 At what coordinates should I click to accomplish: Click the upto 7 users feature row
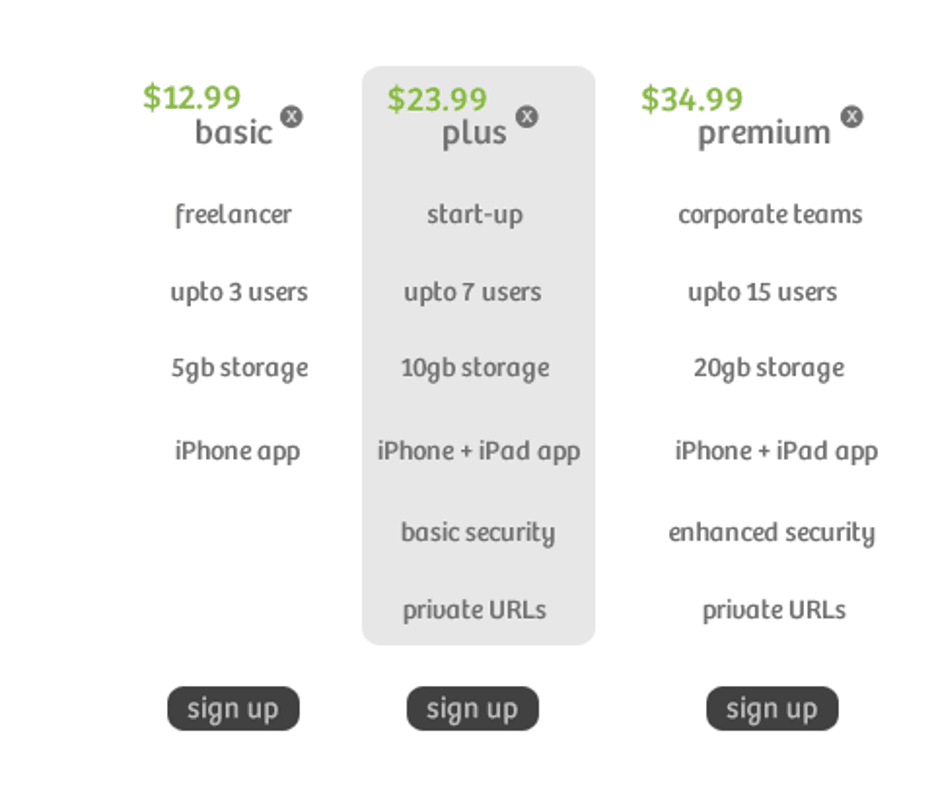pos(473,292)
